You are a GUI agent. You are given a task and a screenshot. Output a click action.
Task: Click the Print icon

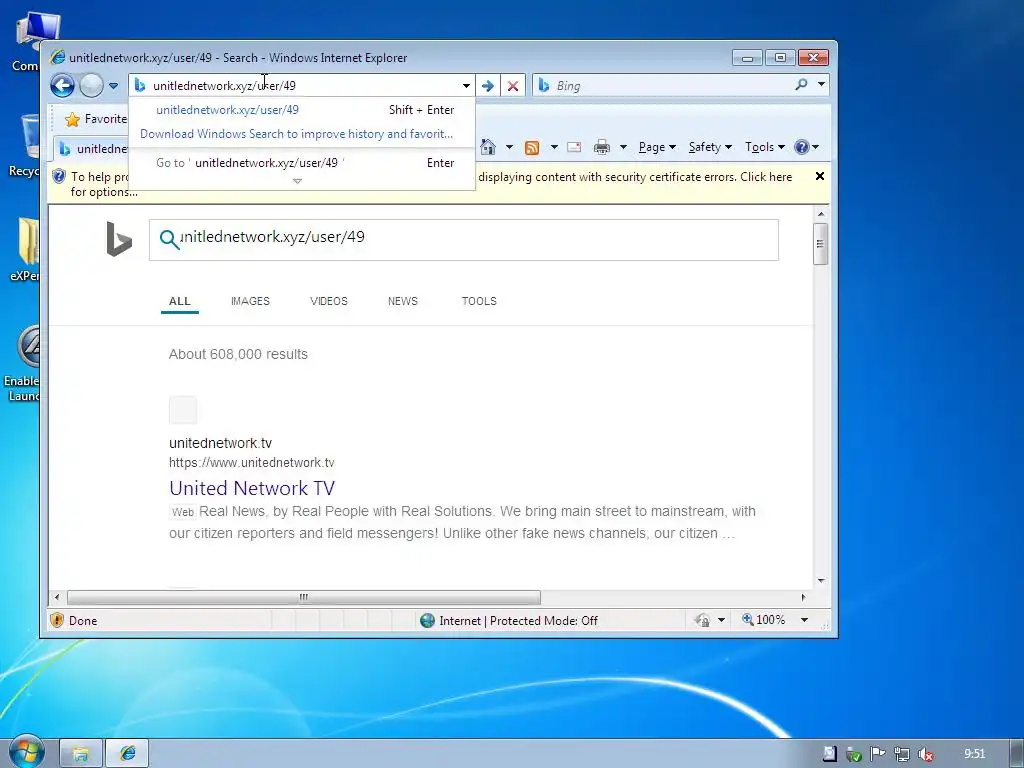601,147
